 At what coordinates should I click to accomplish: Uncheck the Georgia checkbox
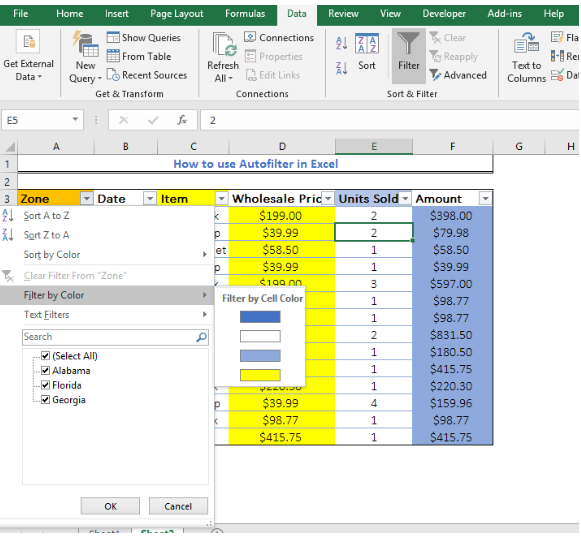click(x=46, y=400)
